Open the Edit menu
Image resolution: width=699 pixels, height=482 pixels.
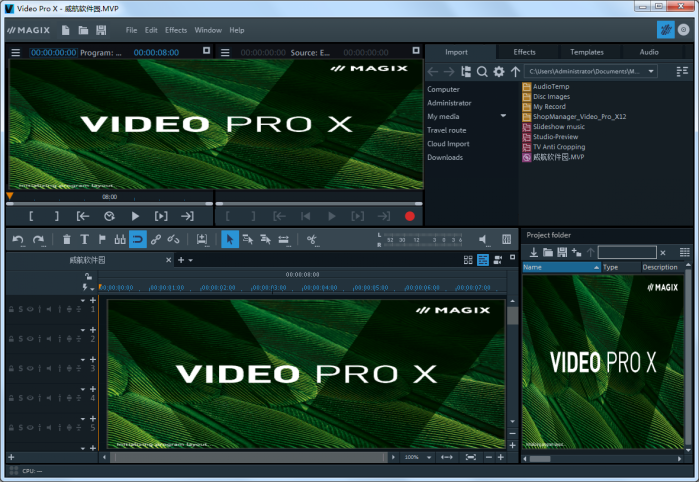tap(151, 30)
